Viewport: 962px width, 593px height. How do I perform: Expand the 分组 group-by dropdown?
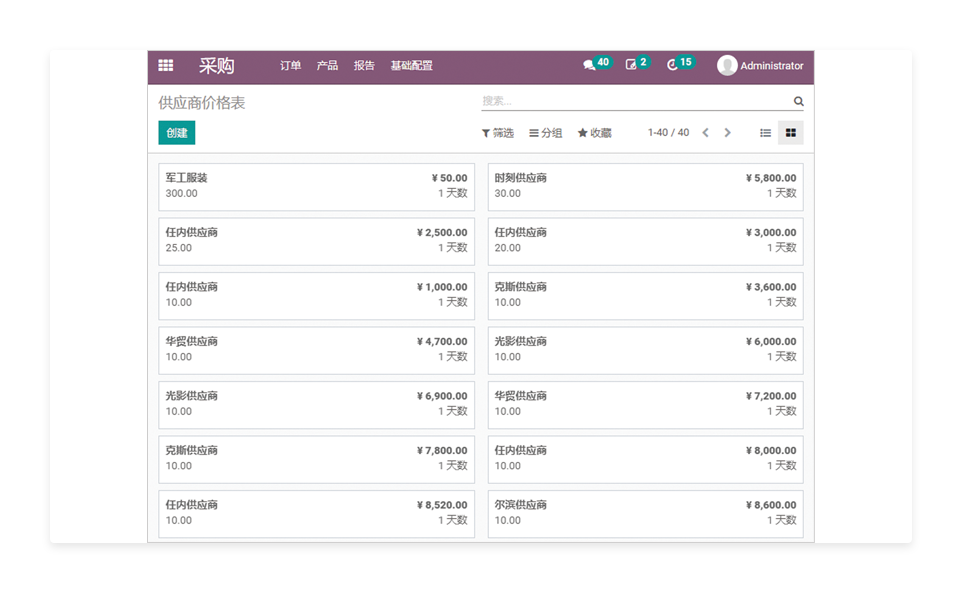coord(546,133)
